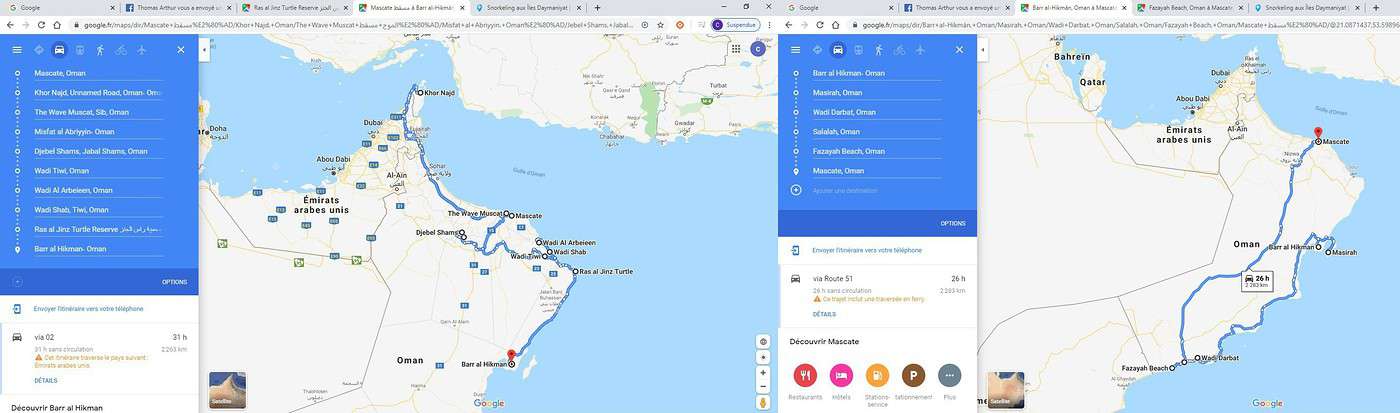
Task: Click DÉTAILS under via Route 51
Action: (x=824, y=314)
